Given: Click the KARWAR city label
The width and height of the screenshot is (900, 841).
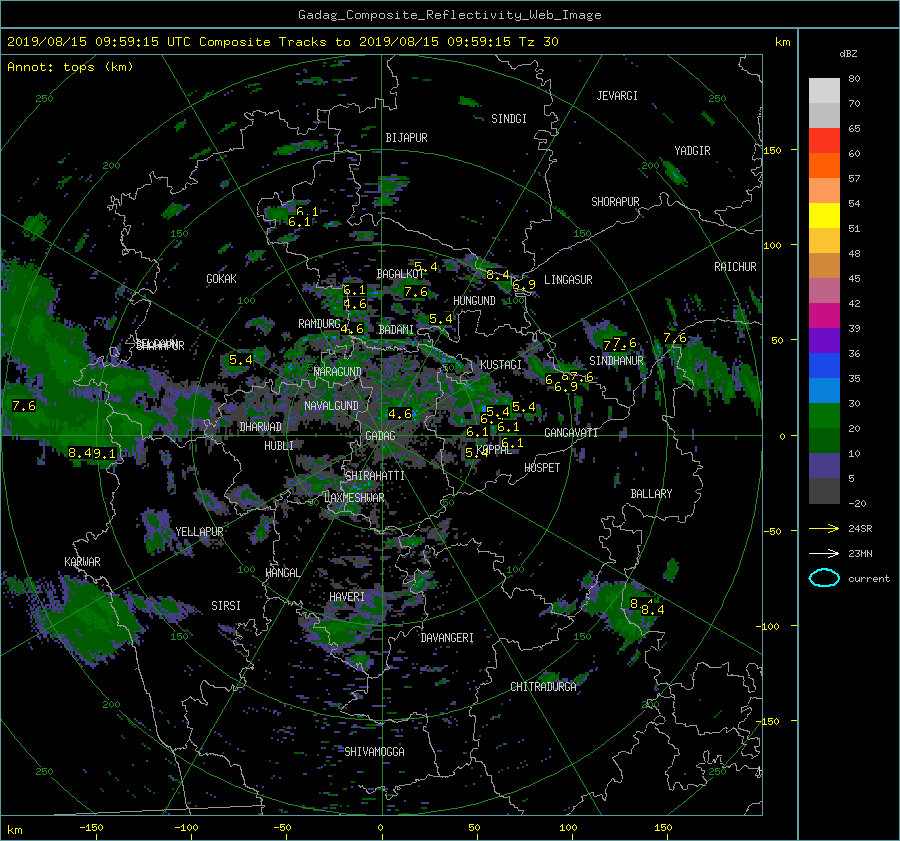Looking at the screenshot, I should [82, 562].
